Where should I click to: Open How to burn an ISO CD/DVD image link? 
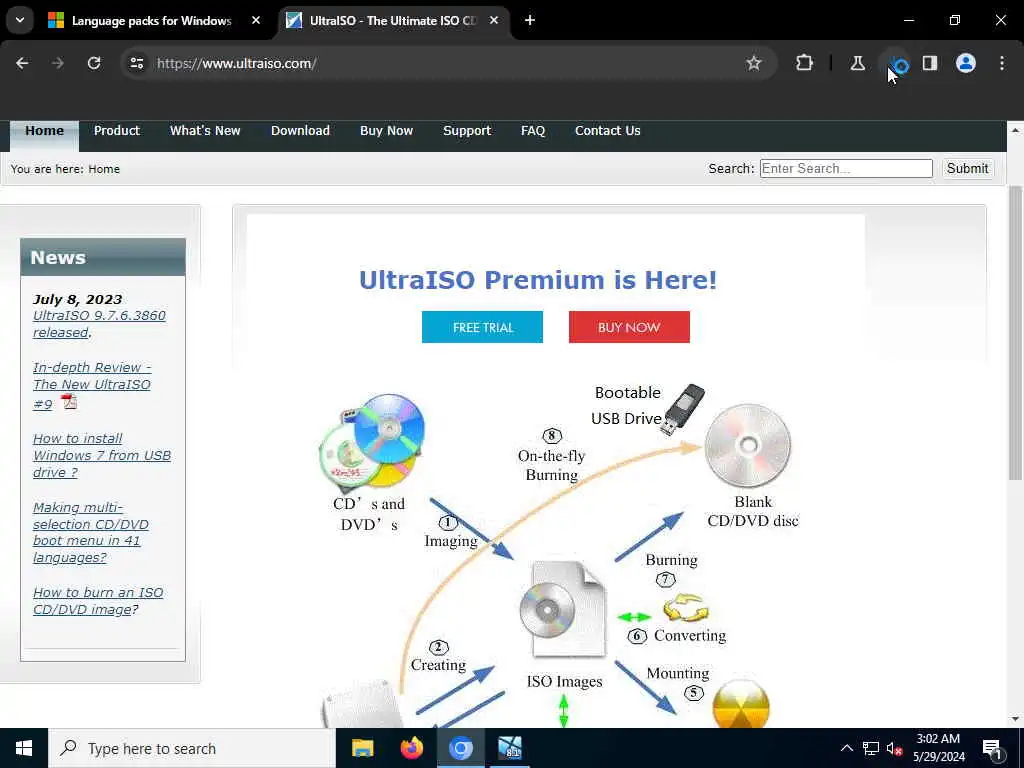(x=98, y=601)
